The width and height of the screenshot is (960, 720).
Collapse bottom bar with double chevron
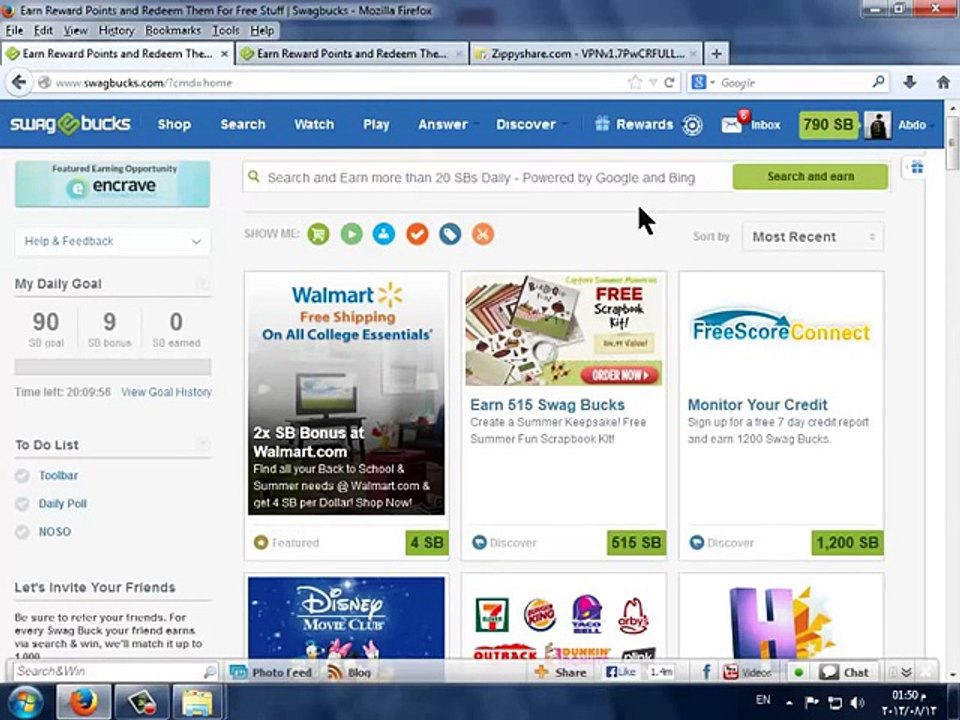(x=907, y=672)
